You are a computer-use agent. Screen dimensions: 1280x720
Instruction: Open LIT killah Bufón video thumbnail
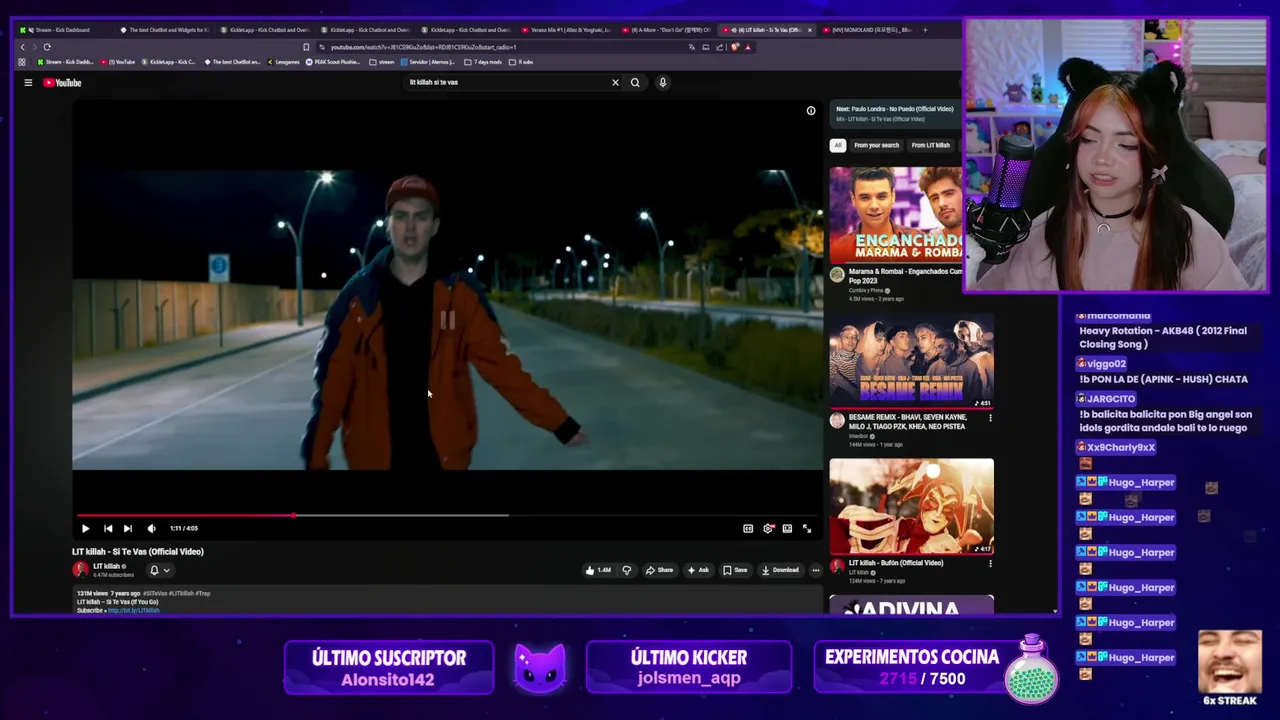click(911, 506)
